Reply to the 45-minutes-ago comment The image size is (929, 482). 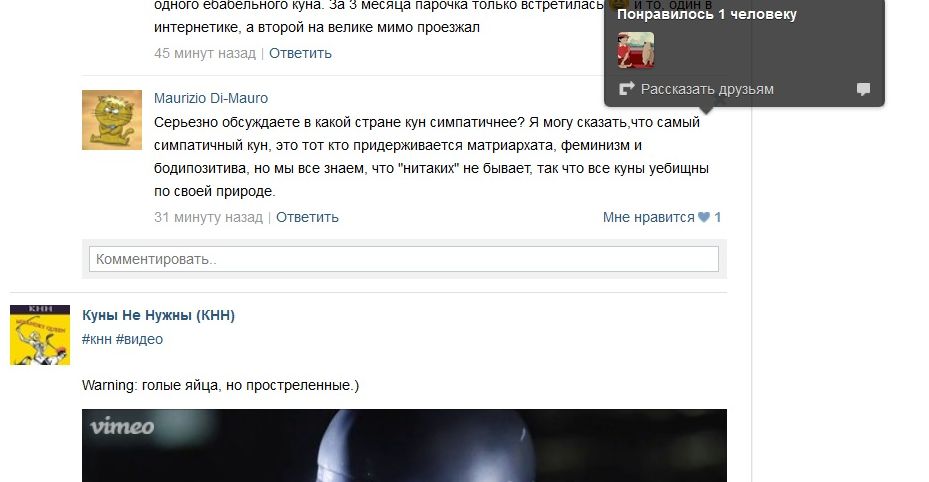[300, 53]
